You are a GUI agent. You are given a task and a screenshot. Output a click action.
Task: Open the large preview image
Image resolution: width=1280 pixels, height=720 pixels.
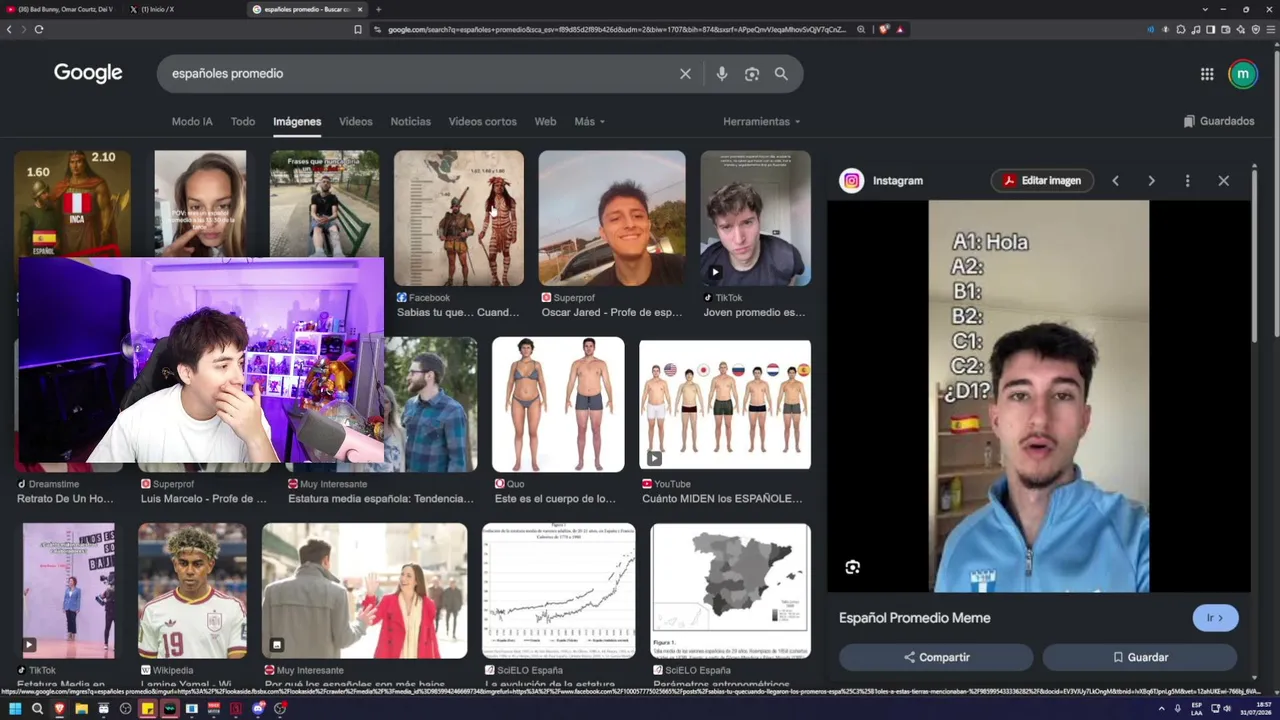(1039, 396)
